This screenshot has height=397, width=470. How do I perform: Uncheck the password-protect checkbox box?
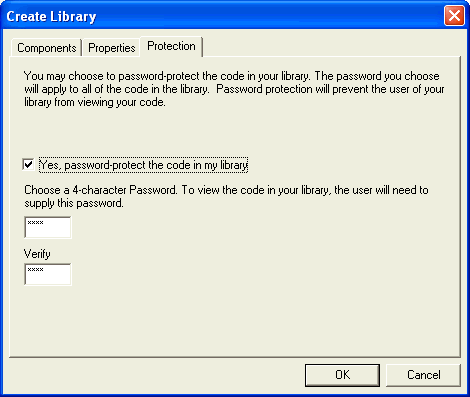pyautogui.click(x=28, y=164)
